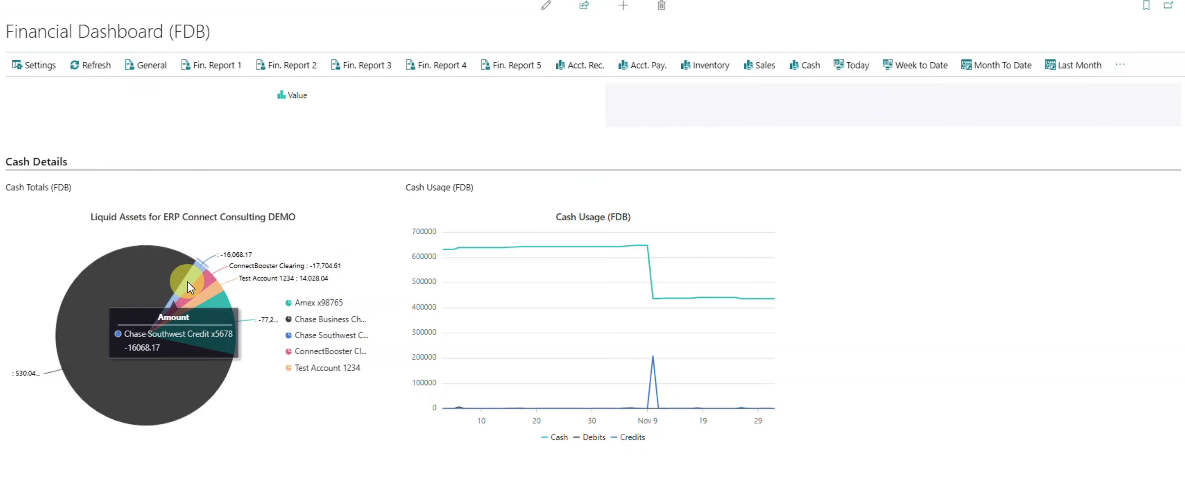Click the Cash Usage (FDB) part title
Viewport: 1185px width, 478px height.
tap(439, 188)
